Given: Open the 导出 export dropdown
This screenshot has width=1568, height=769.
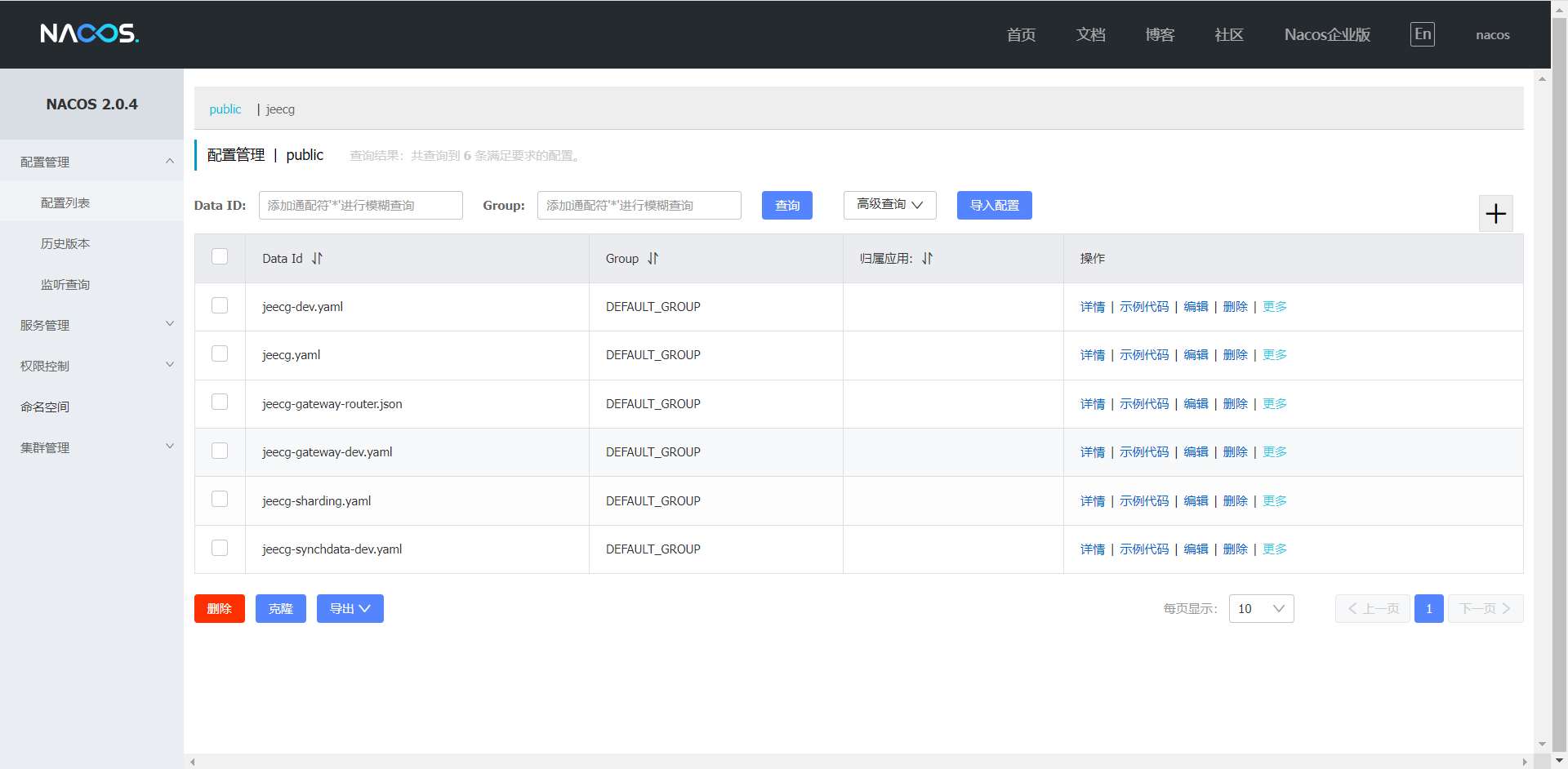Looking at the screenshot, I should (350, 608).
